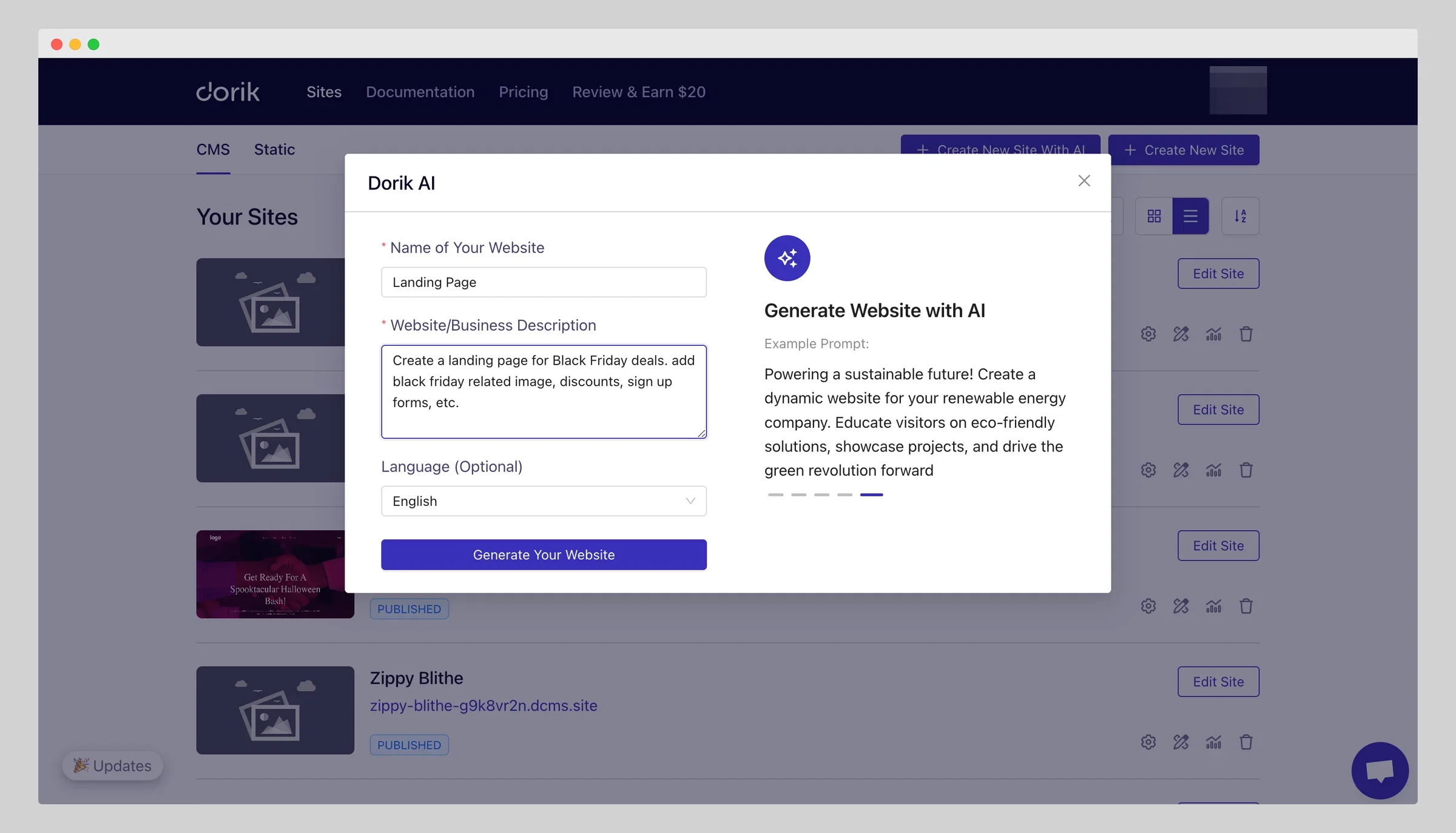The width and height of the screenshot is (1456, 833).
Task: Open design tools icon of the topmost site row
Action: (x=1181, y=334)
